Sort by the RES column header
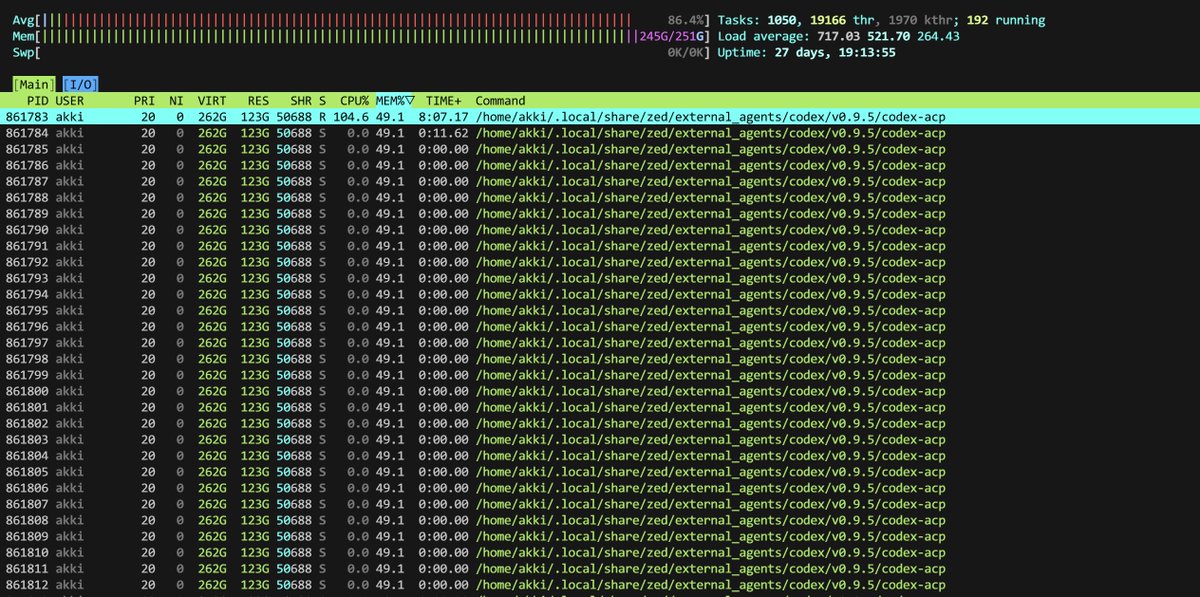 [x=258, y=101]
